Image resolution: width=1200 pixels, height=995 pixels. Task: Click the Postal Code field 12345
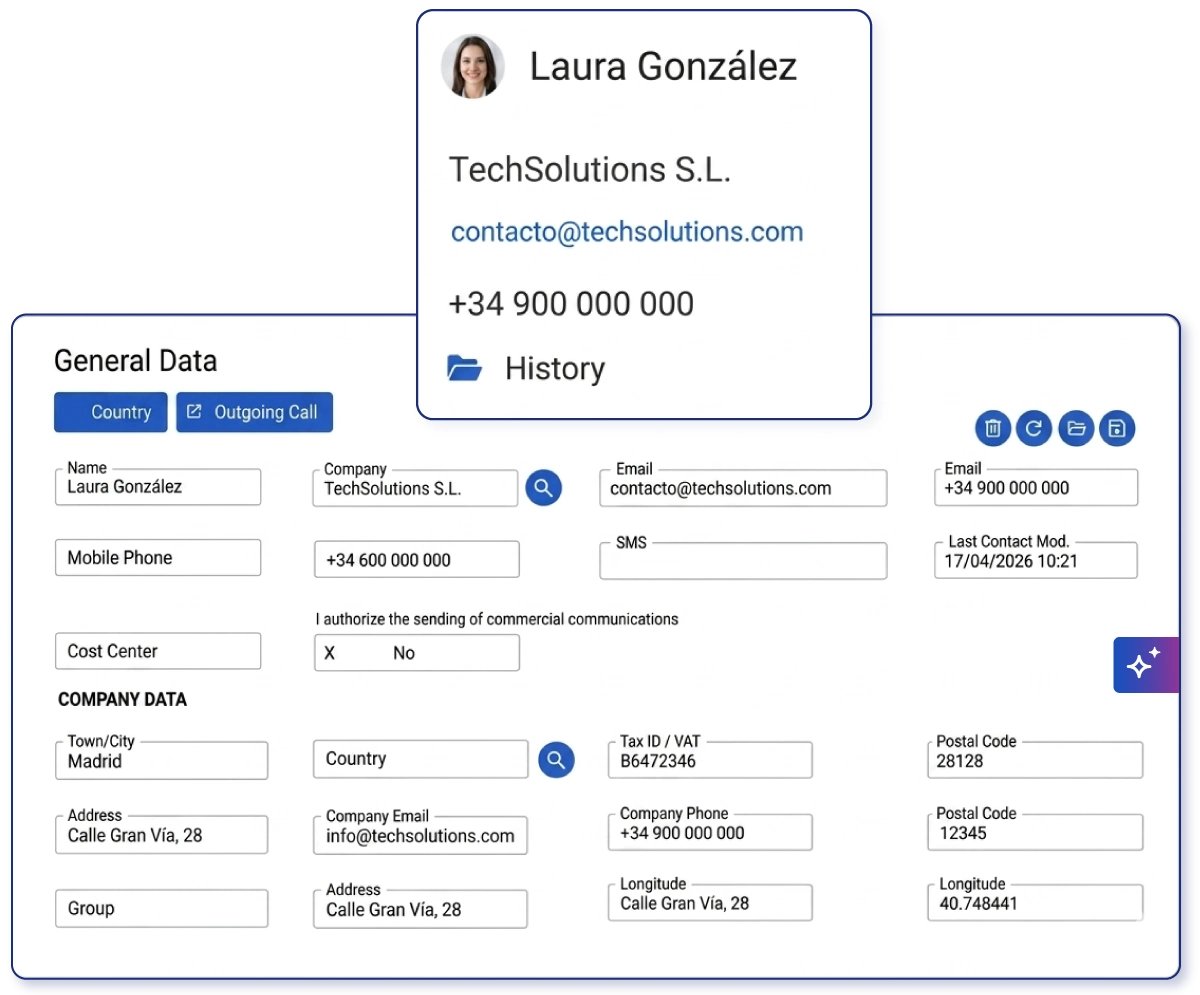[x=1035, y=832]
